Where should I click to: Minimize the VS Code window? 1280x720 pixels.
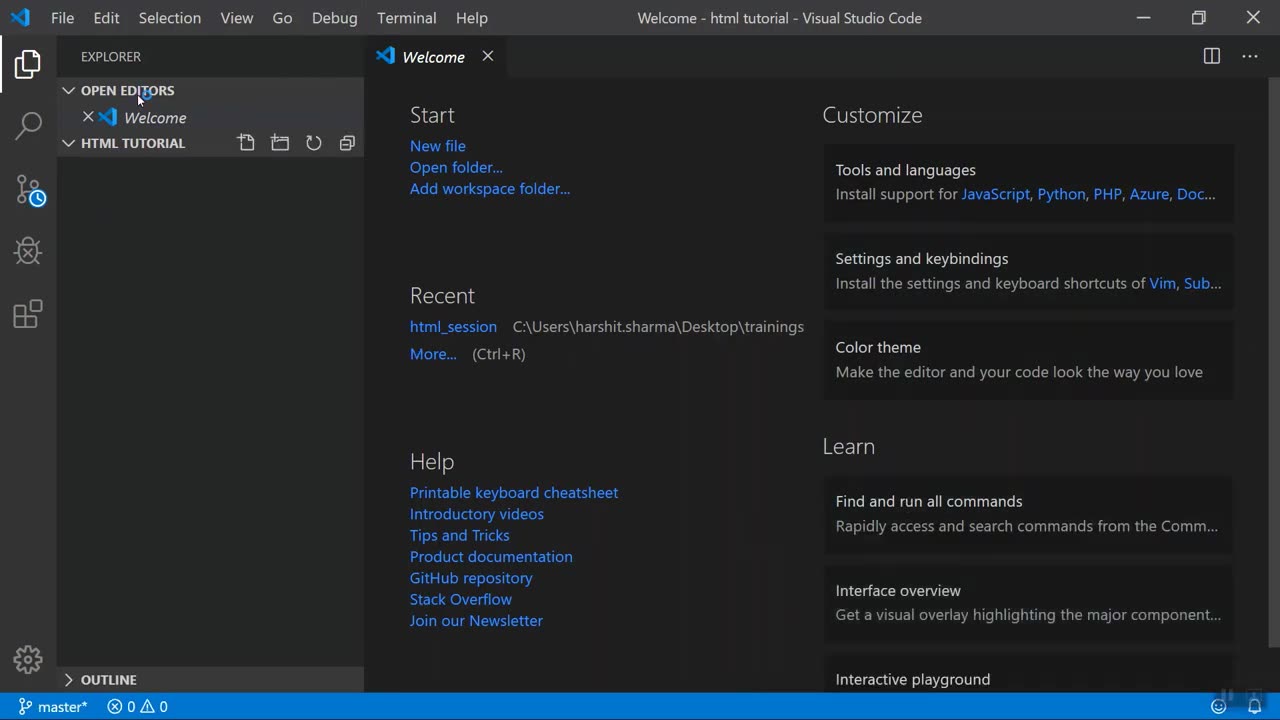click(1144, 18)
